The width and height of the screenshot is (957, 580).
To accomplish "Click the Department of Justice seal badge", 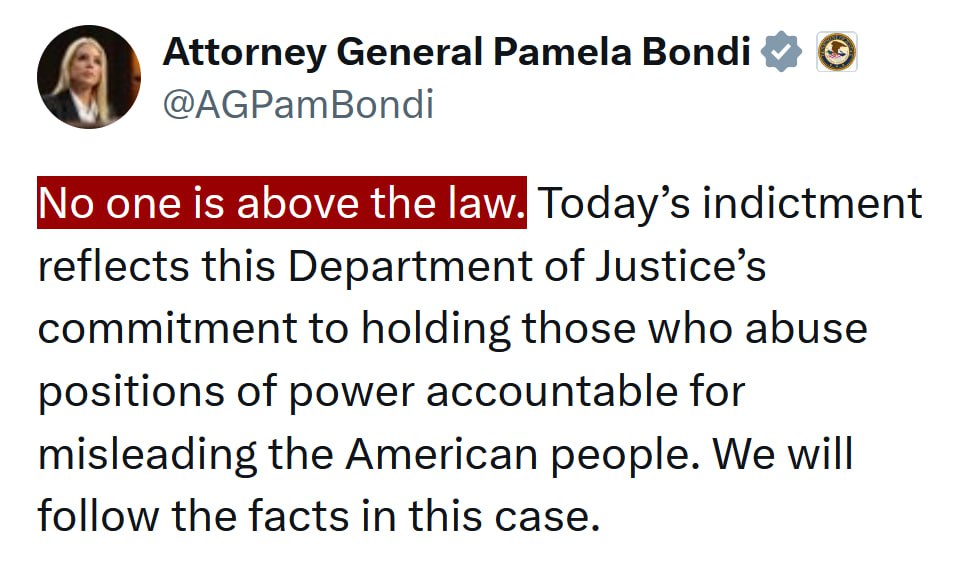I will pyautogui.click(x=836, y=52).
